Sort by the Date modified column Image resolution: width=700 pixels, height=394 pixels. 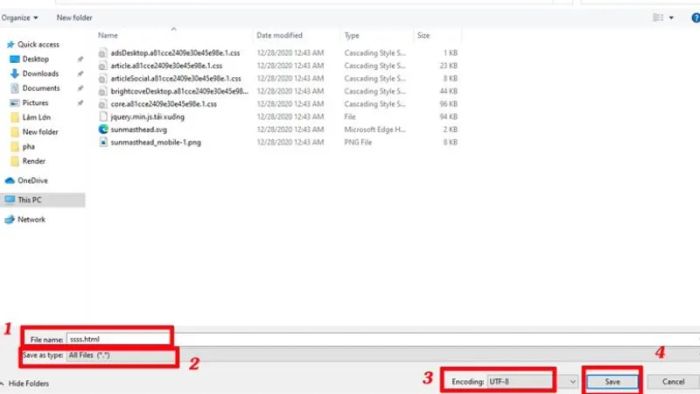point(279,35)
